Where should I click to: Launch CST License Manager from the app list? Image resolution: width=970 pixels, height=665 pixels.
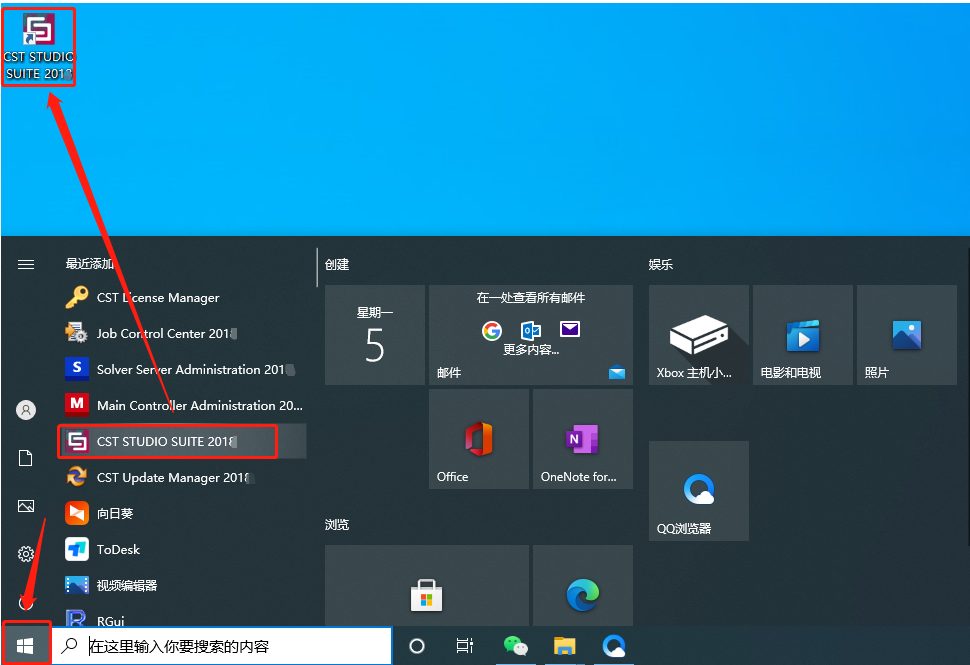point(184,298)
